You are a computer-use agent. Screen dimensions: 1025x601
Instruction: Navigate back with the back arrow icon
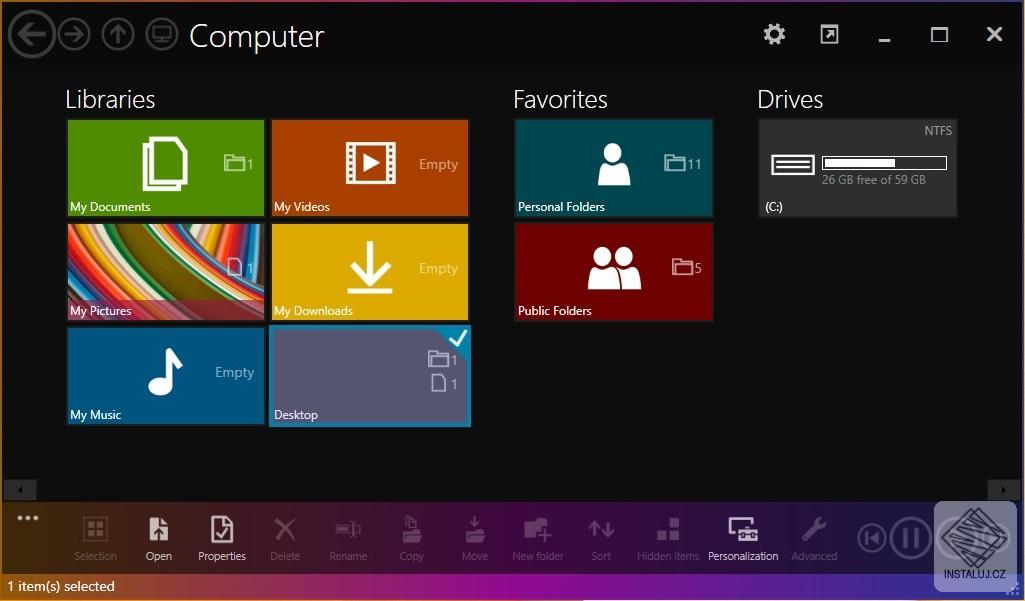[x=31, y=33]
